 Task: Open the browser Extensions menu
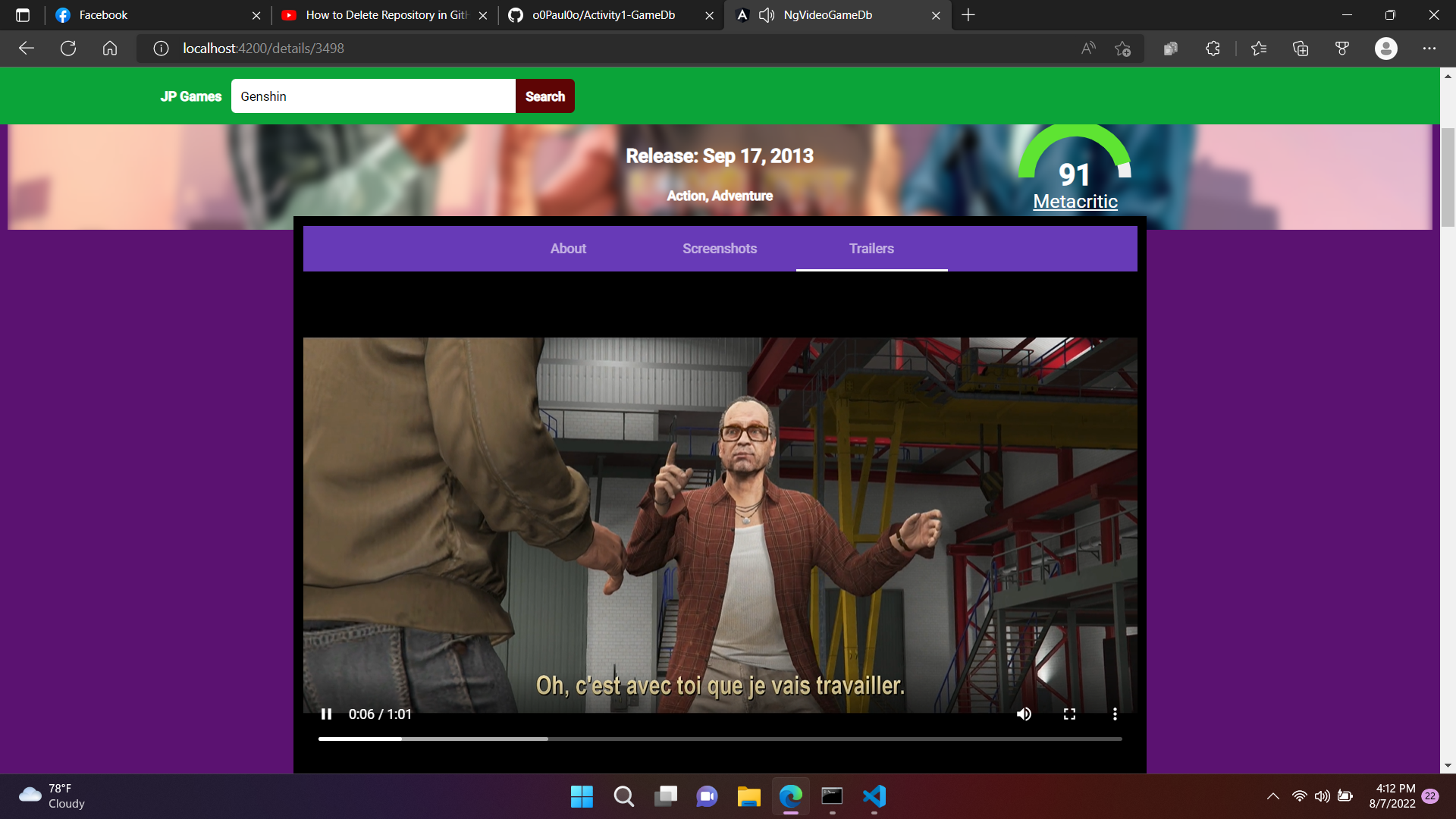pyautogui.click(x=1213, y=49)
